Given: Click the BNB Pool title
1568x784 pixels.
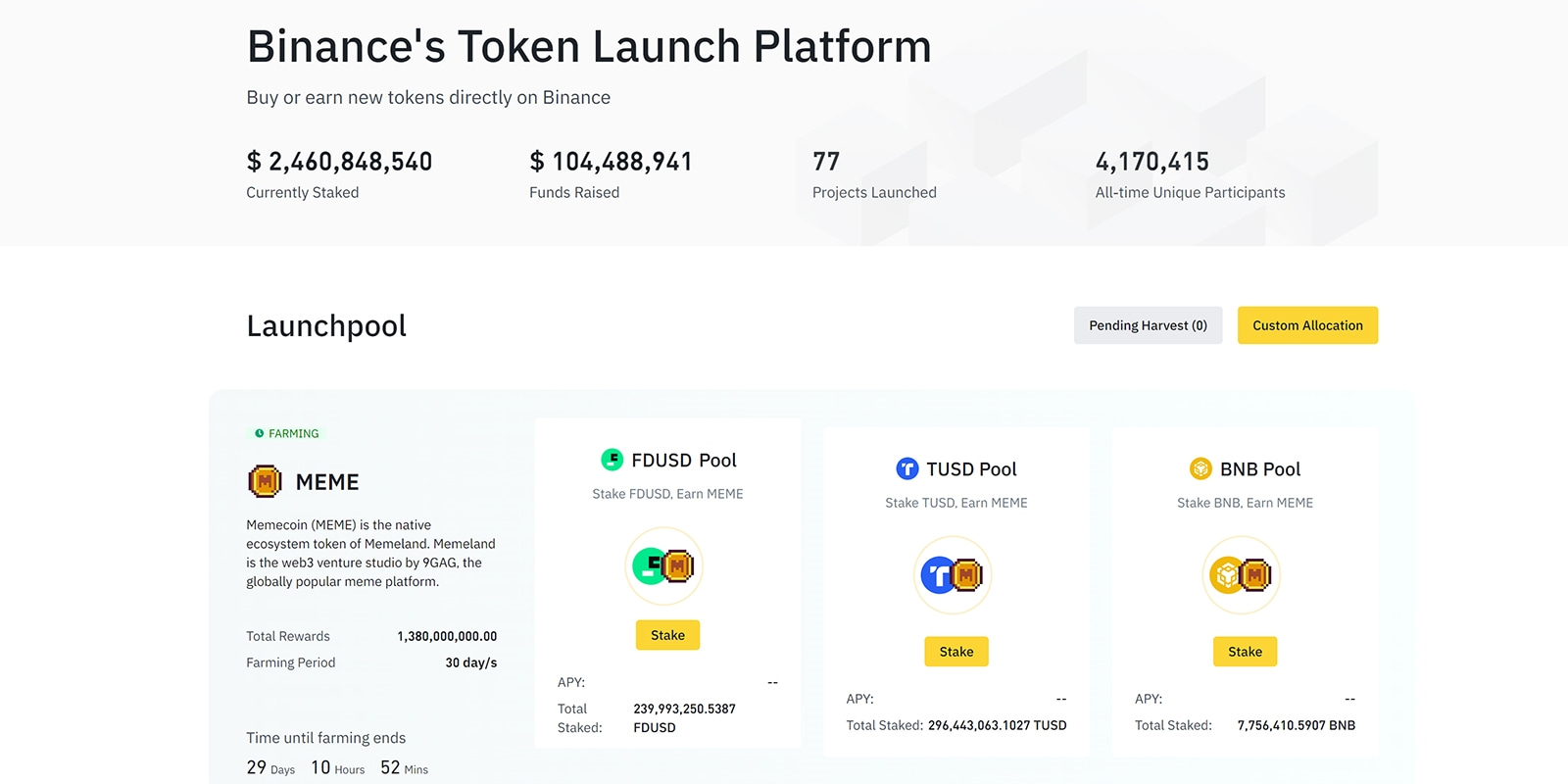Looking at the screenshot, I should point(1260,469).
